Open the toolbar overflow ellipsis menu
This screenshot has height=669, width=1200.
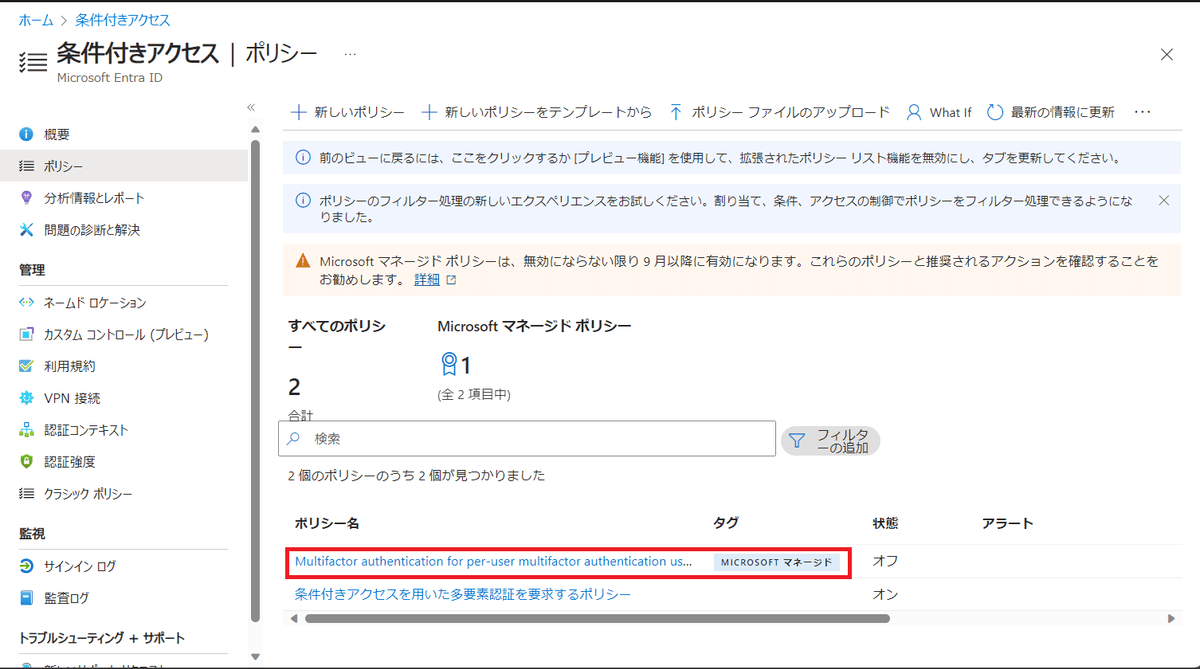pyautogui.click(x=1143, y=112)
